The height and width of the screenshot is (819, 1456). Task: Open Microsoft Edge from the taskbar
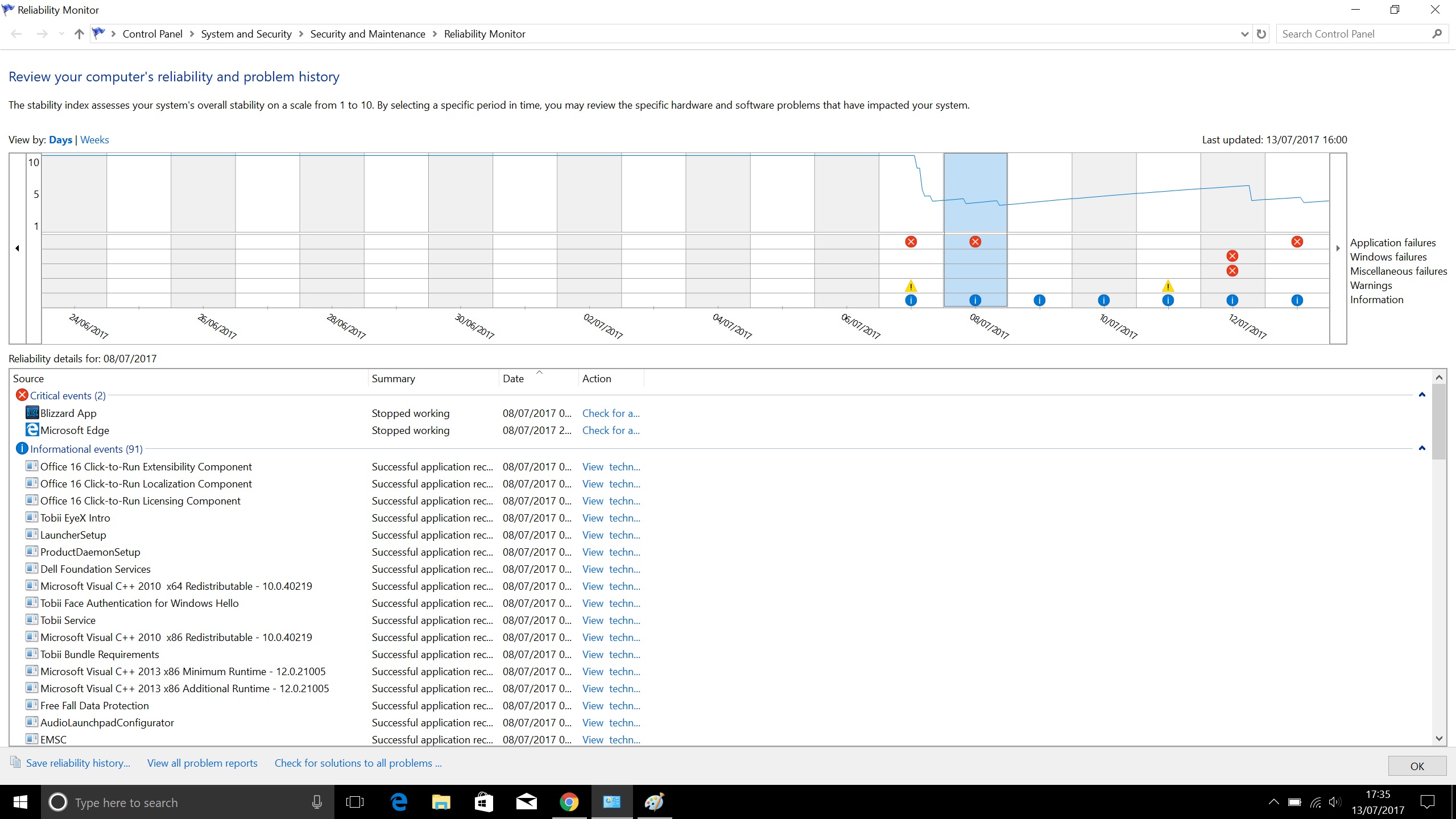[399, 802]
